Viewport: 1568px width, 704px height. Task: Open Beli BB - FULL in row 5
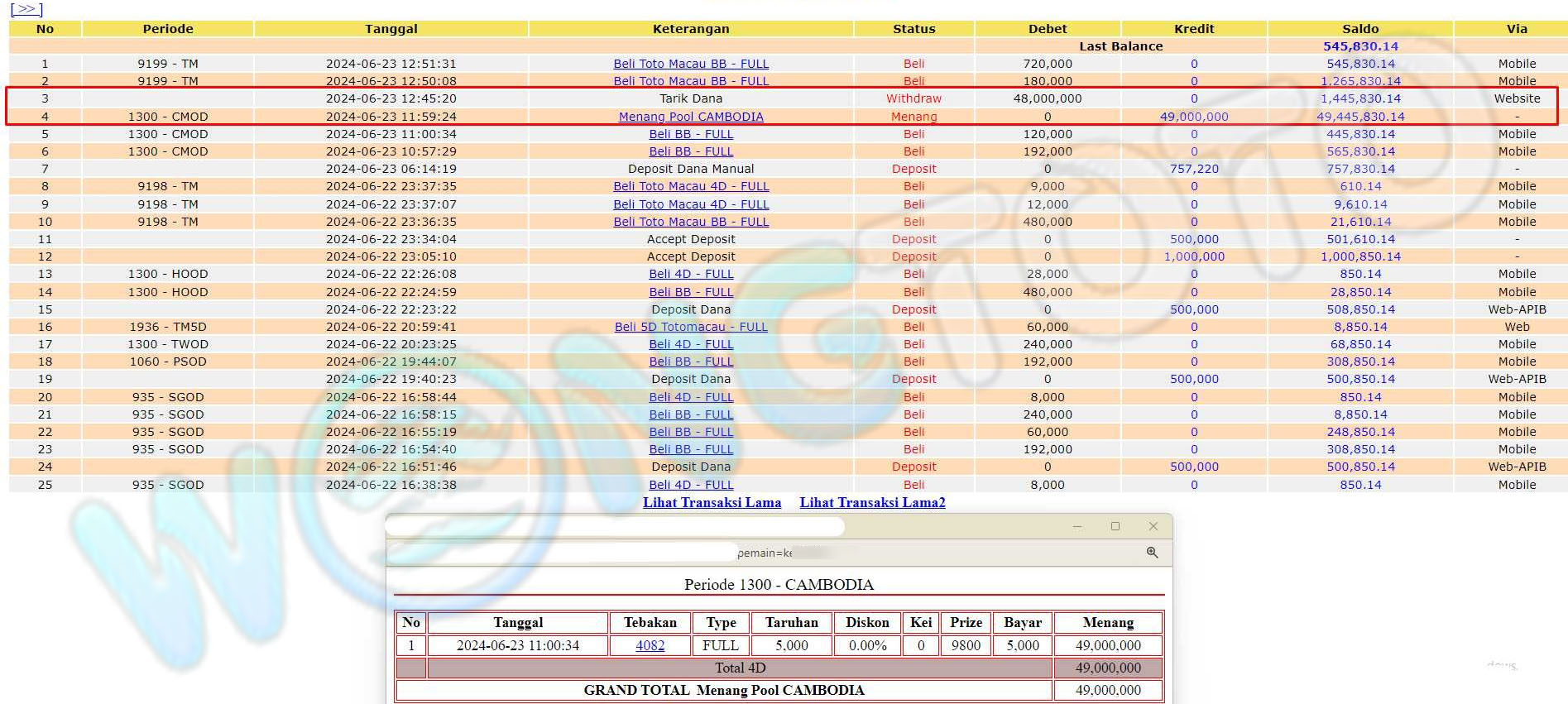(x=691, y=134)
